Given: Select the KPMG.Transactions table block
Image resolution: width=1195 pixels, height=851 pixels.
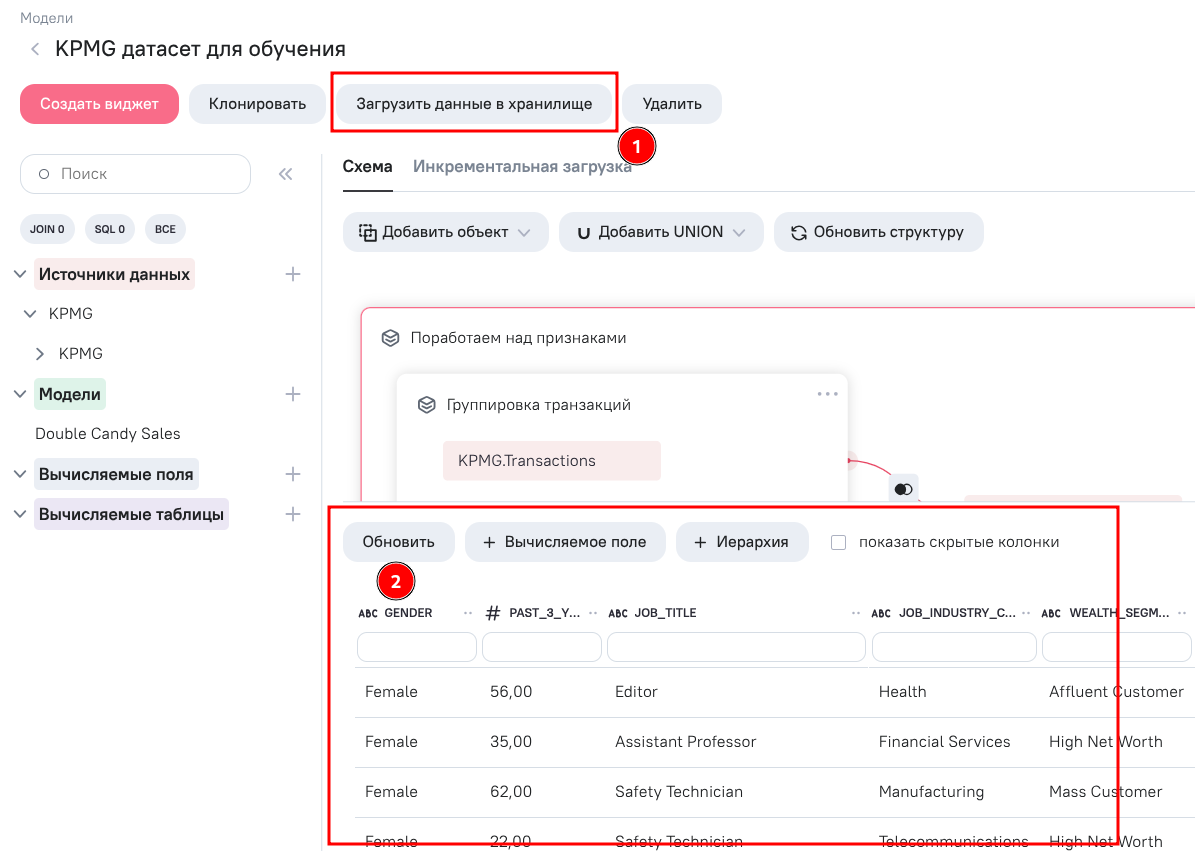Looking at the screenshot, I should click(x=552, y=461).
